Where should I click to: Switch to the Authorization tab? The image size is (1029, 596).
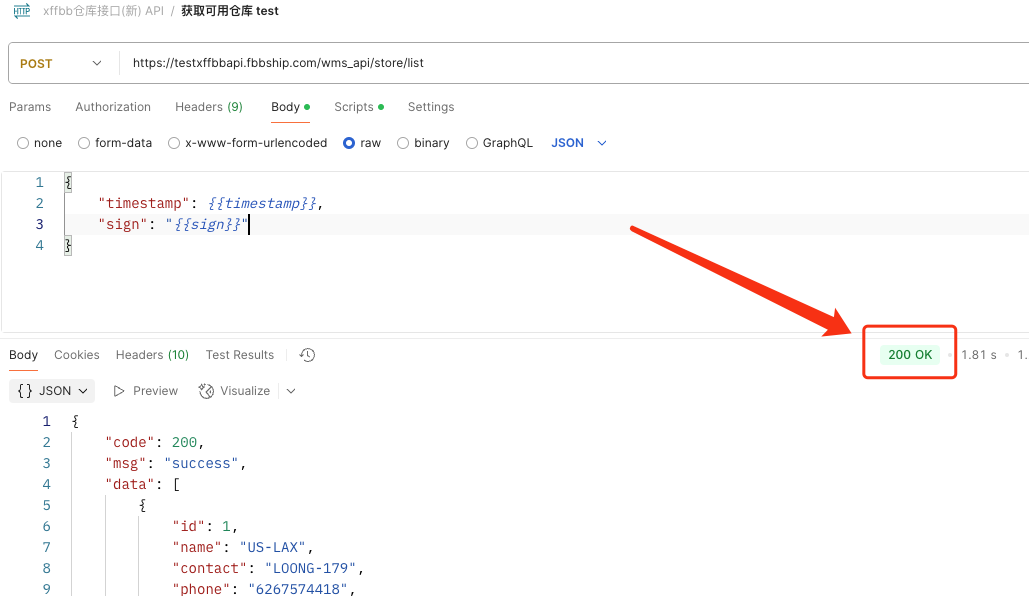[x=113, y=107]
